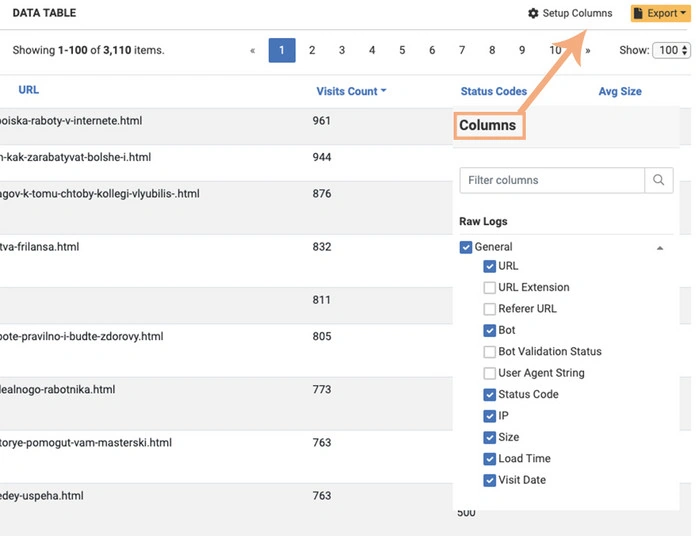Click the search magnifier icon in Columns
699x536 pixels.
tap(658, 180)
